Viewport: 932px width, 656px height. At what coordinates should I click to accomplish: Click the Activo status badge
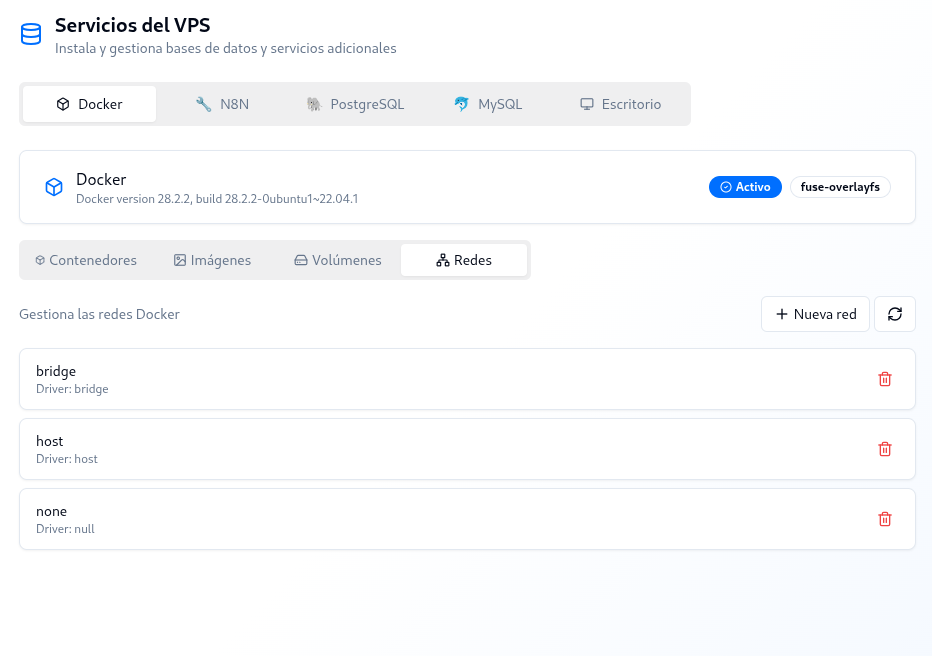(x=745, y=187)
